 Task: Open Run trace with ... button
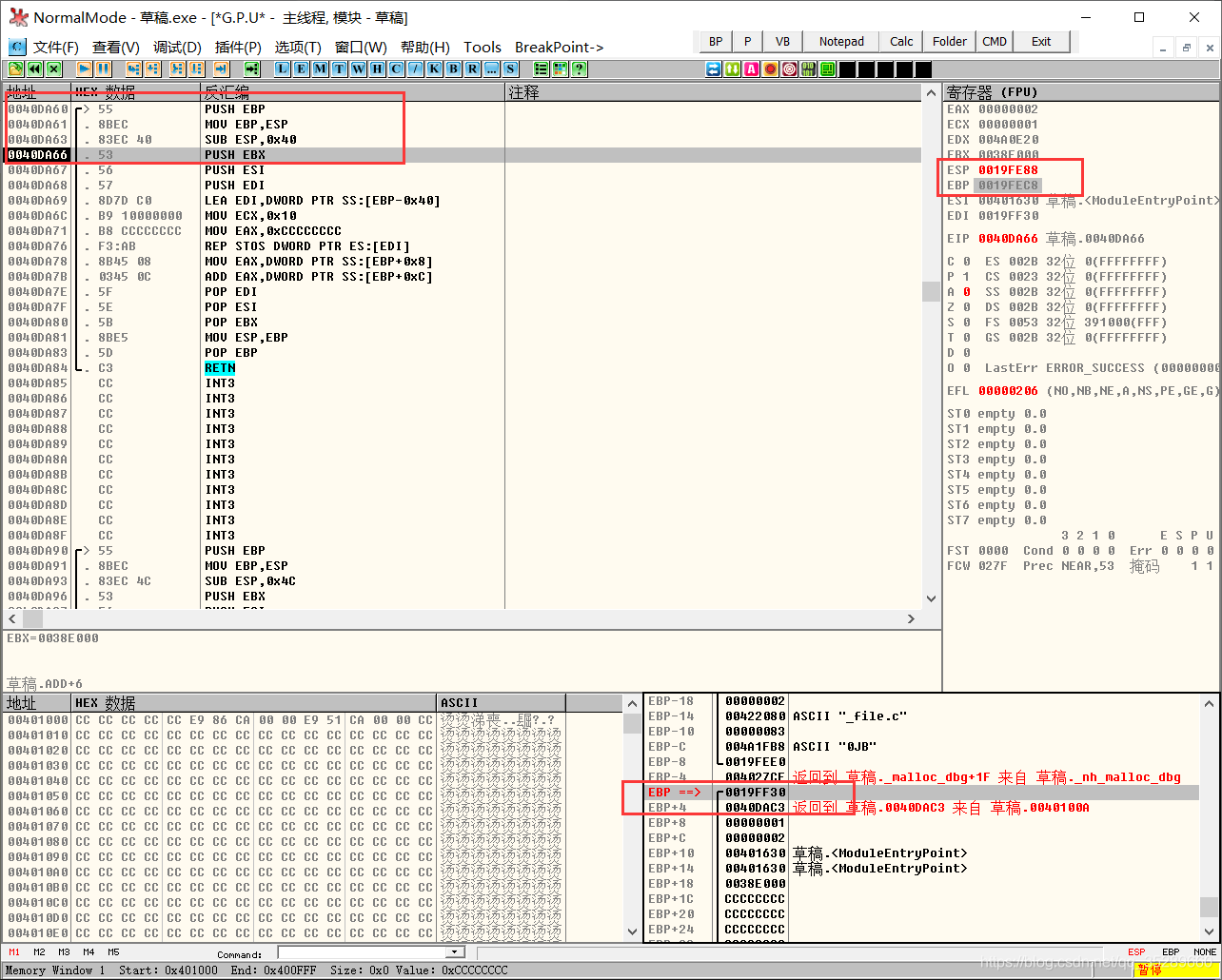pos(492,69)
